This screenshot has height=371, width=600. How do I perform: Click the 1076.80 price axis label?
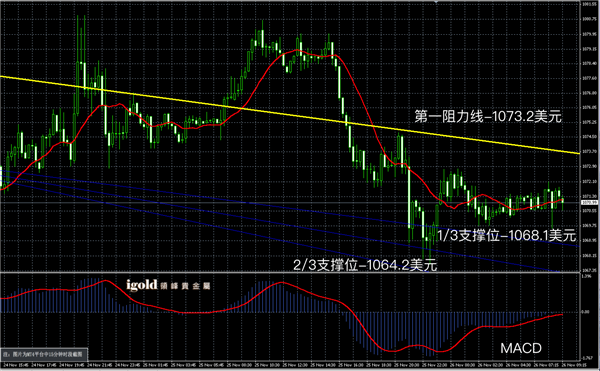[589, 93]
